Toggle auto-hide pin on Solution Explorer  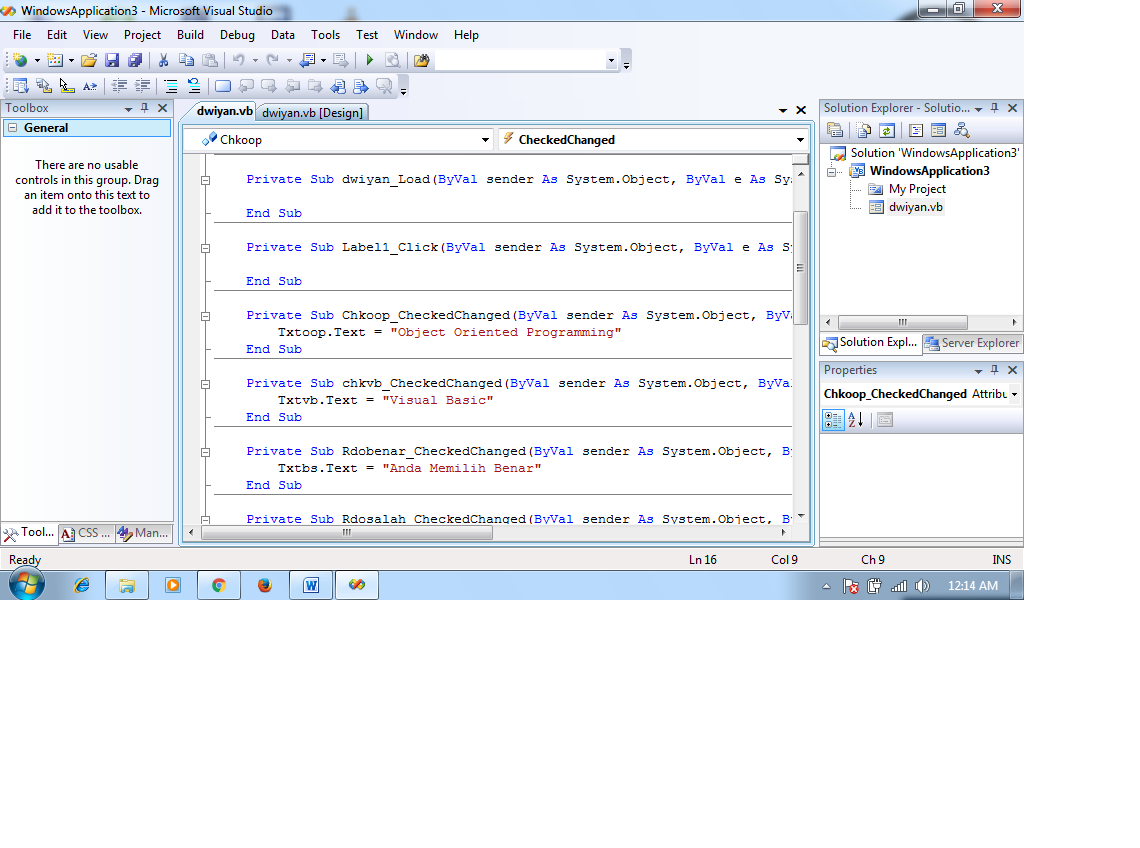point(995,108)
